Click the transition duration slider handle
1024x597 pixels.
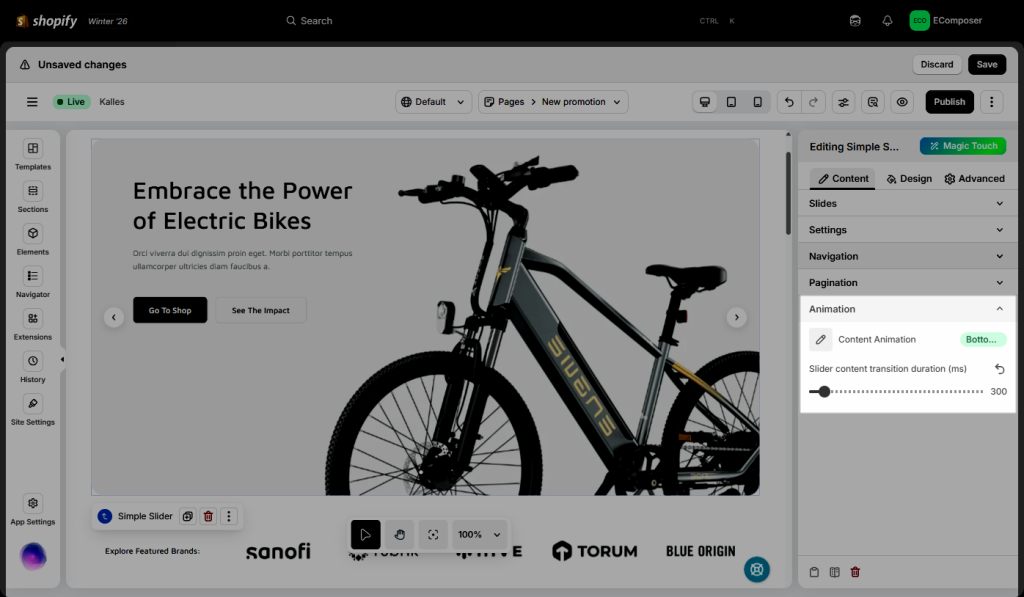tap(824, 392)
